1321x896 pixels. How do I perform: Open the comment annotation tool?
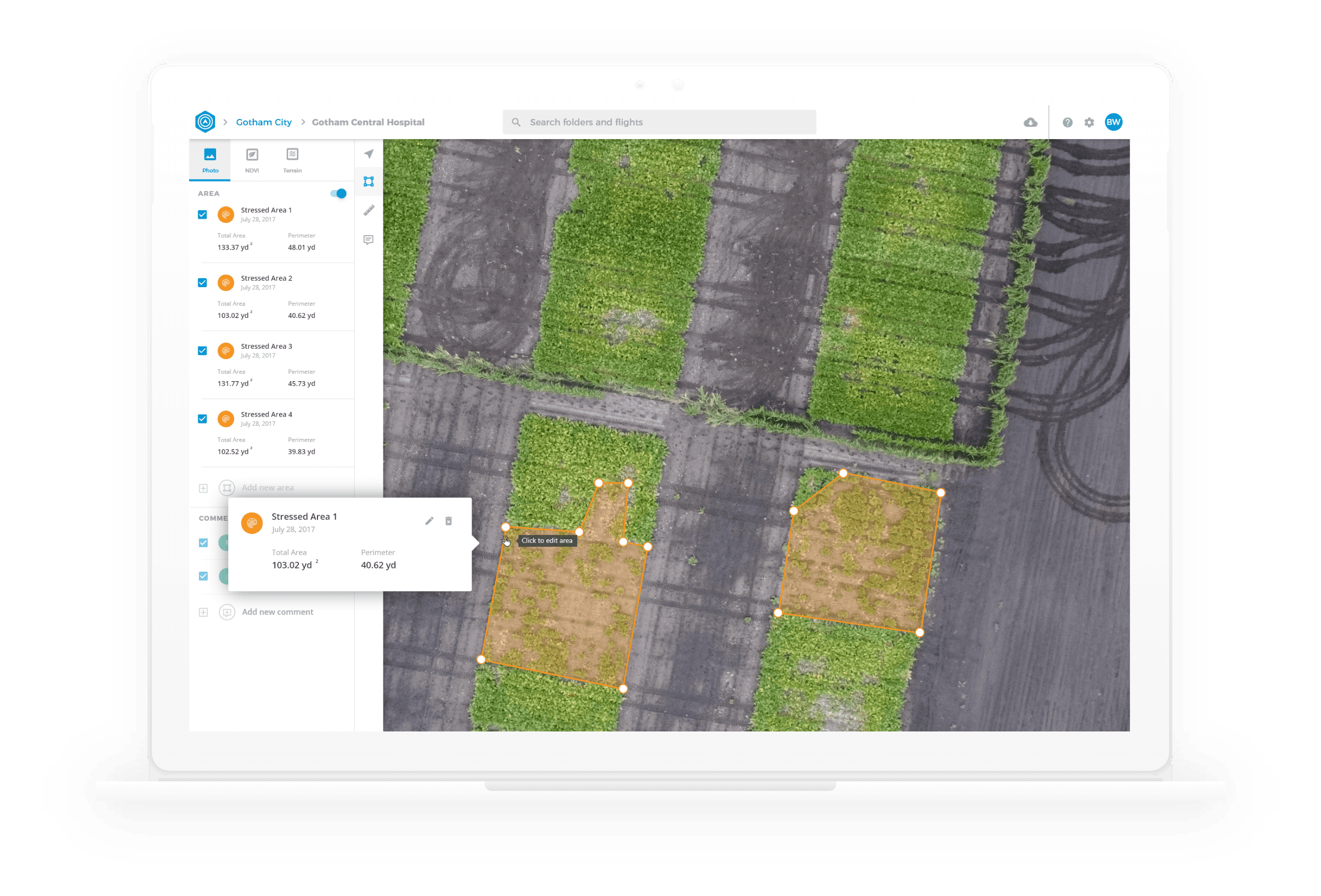[368, 240]
